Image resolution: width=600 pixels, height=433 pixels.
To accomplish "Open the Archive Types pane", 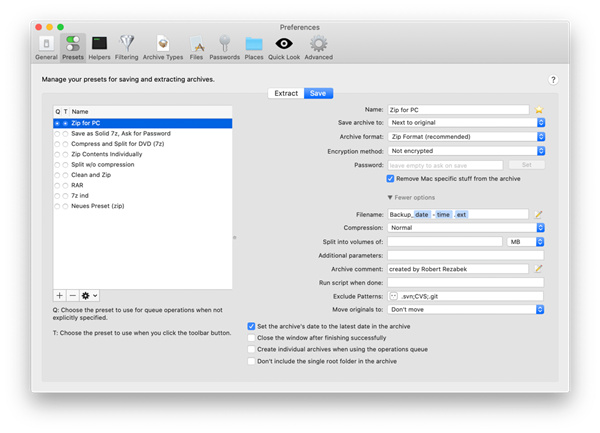I will click(x=163, y=47).
